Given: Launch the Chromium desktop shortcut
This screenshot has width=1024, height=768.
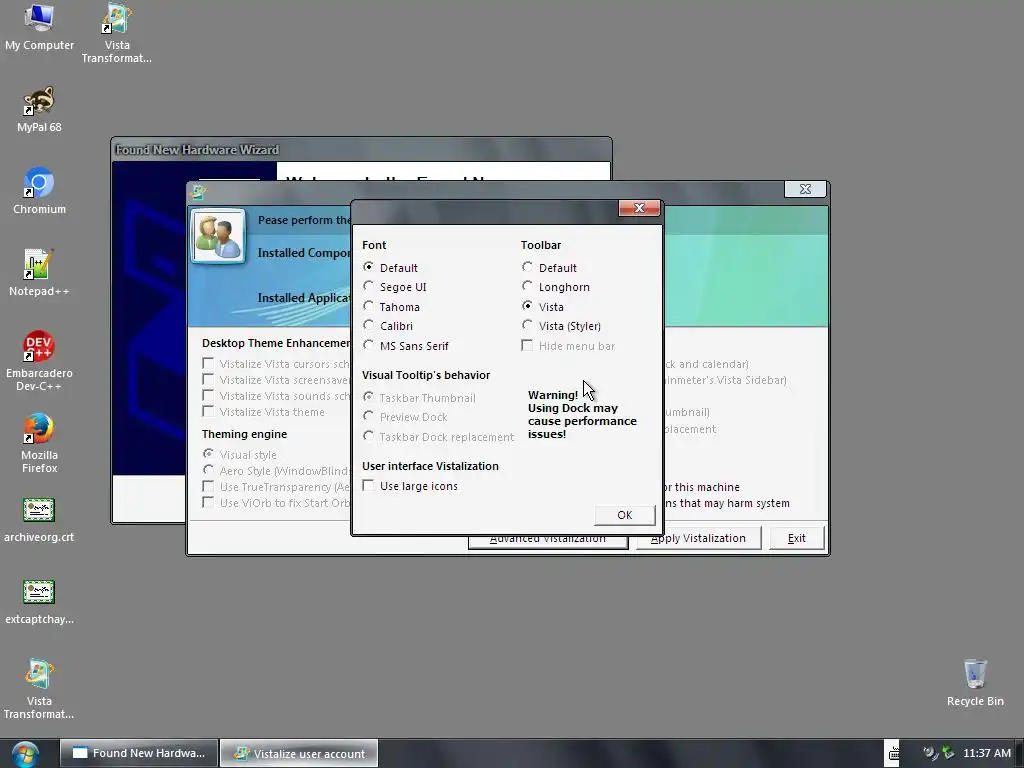Looking at the screenshot, I should click(x=39, y=191).
